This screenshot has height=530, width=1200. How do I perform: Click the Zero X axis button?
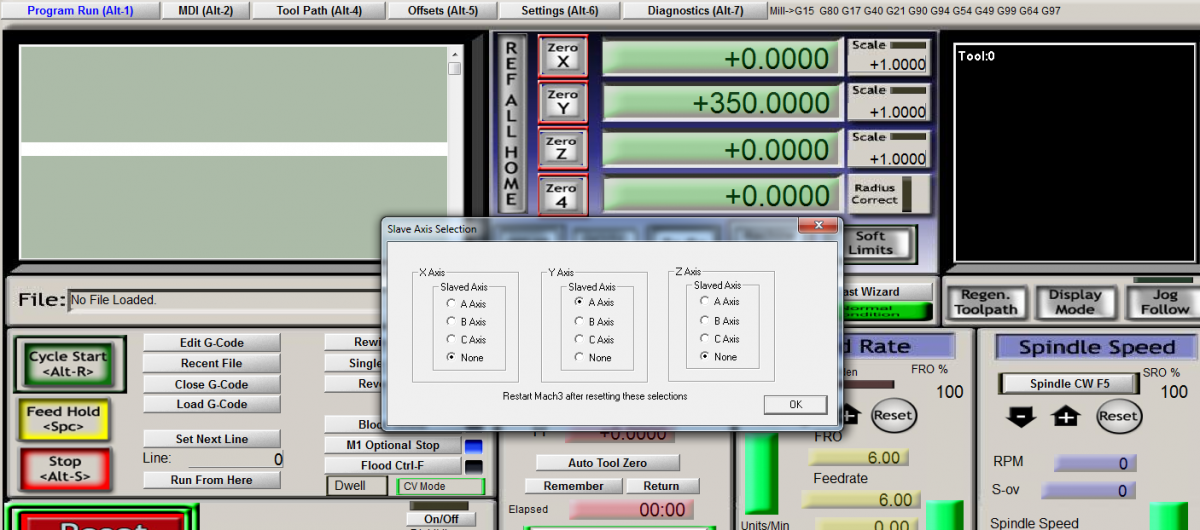(562, 55)
